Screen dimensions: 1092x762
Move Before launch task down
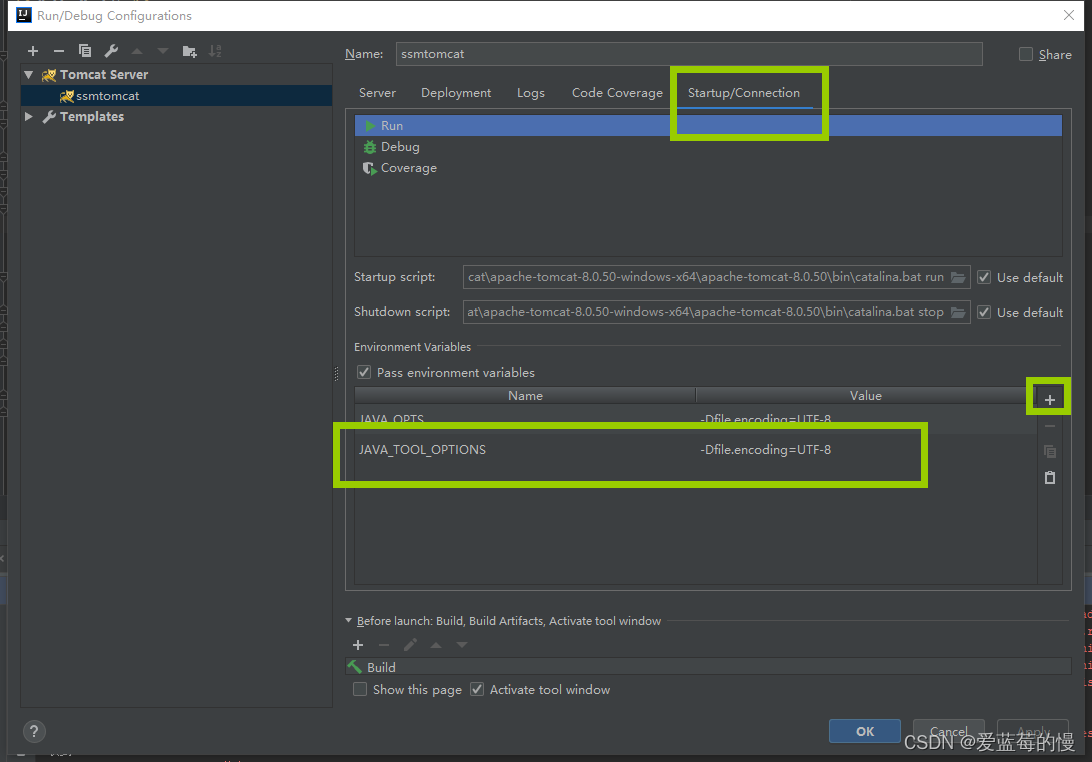[x=462, y=645]
